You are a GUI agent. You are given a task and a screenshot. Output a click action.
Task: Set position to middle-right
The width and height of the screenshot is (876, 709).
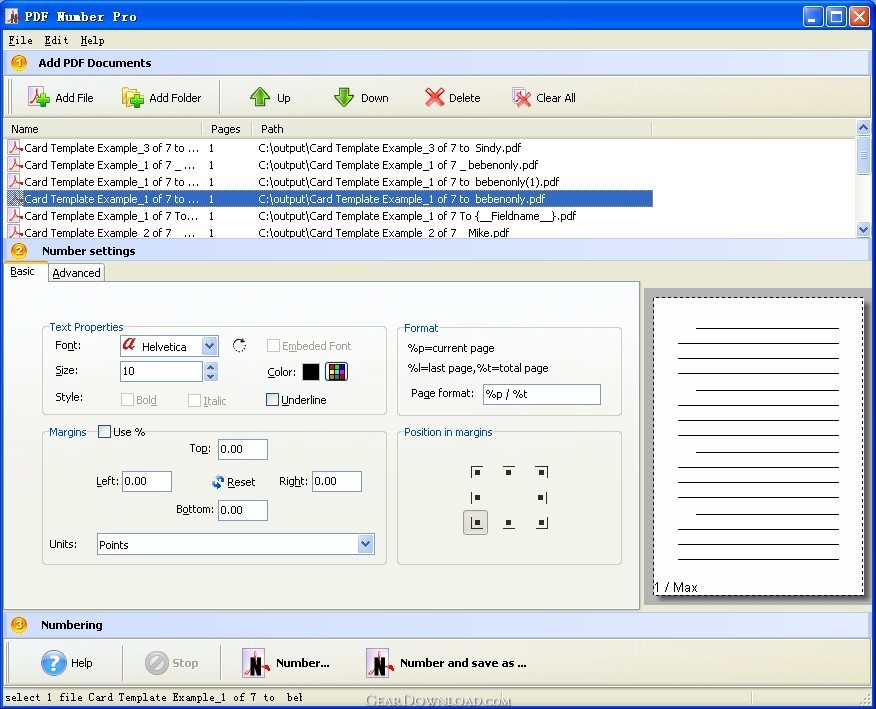click(x=541, y=497)
